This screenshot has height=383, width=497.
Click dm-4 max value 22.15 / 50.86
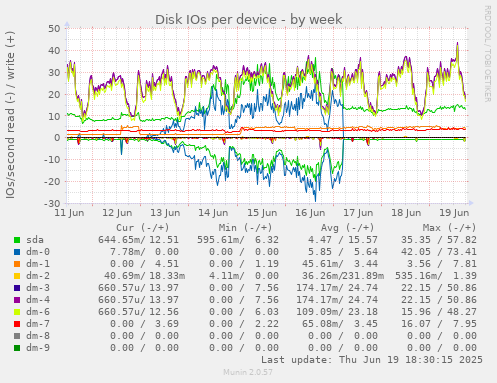click(439, 300)
